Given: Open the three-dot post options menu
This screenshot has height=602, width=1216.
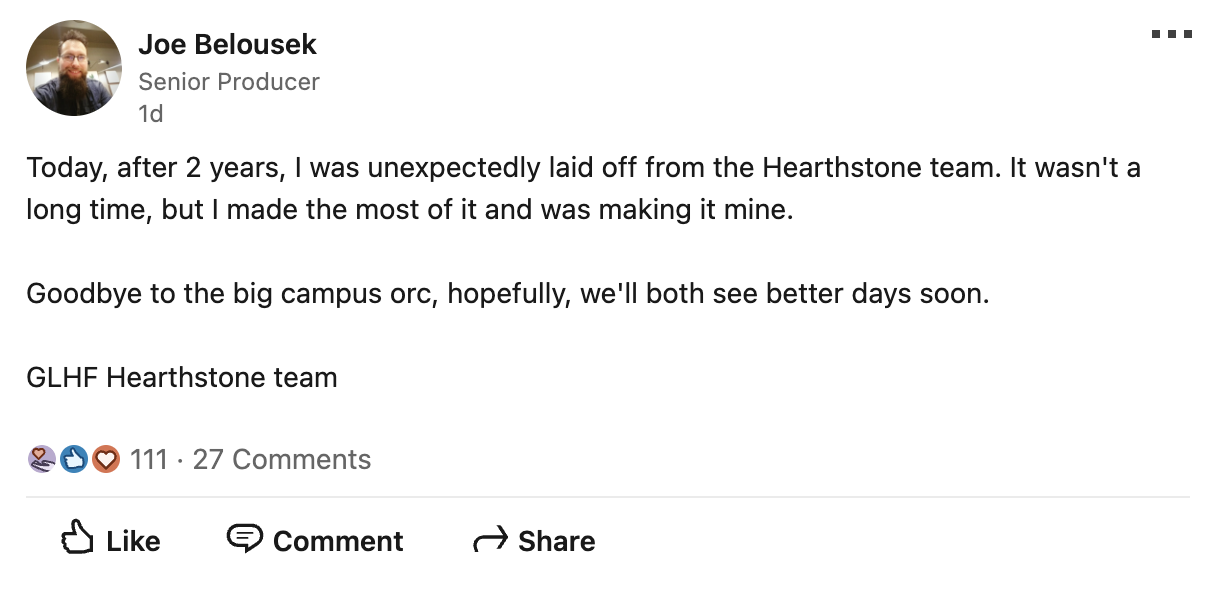Looking at the screenshot, I should (1171, 35).
